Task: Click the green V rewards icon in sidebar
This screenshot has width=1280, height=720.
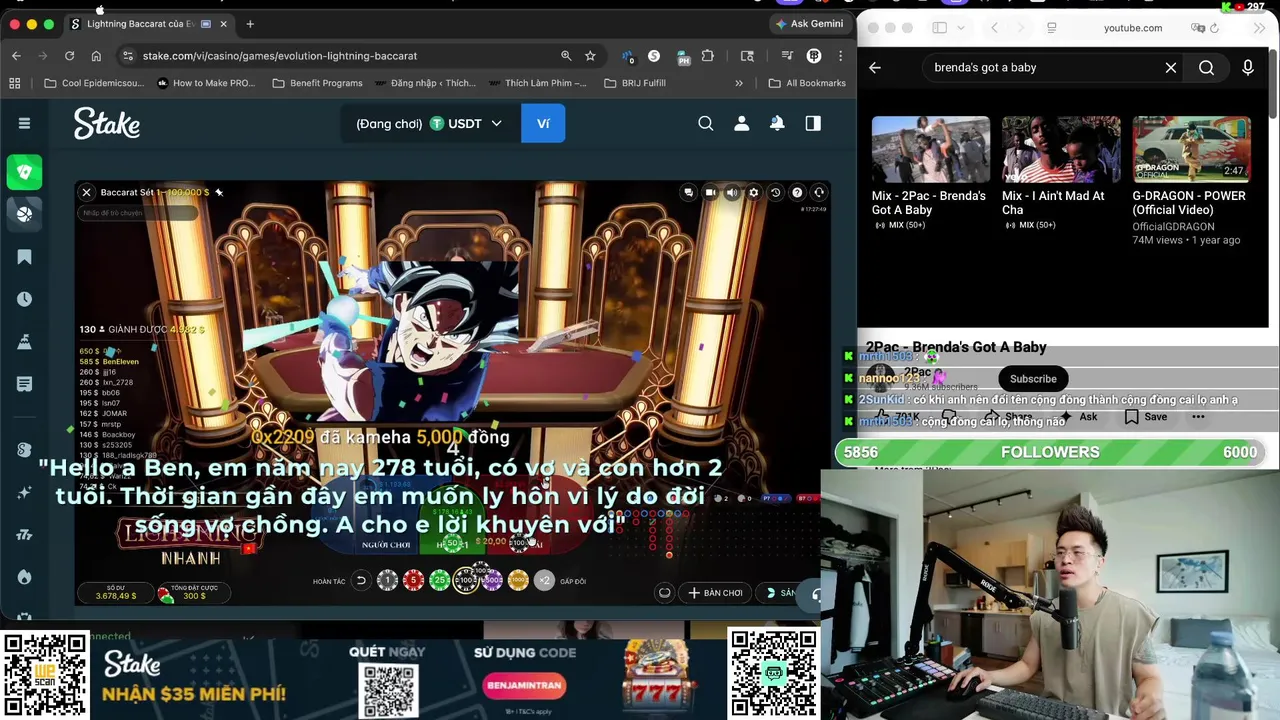Action: tap(24, 172)
